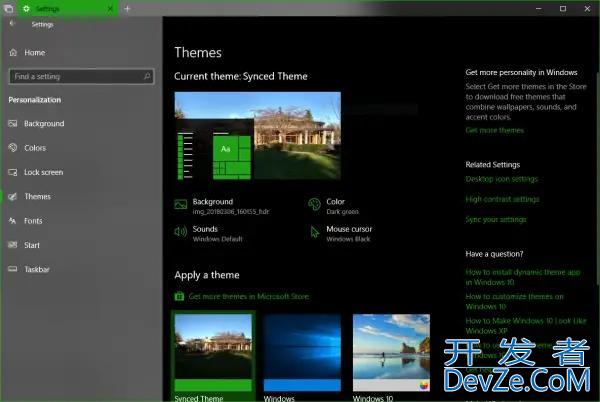Click the Themes brush icon in sidebar
Viewport: 600px width, 402px height.
click(13, 197)
